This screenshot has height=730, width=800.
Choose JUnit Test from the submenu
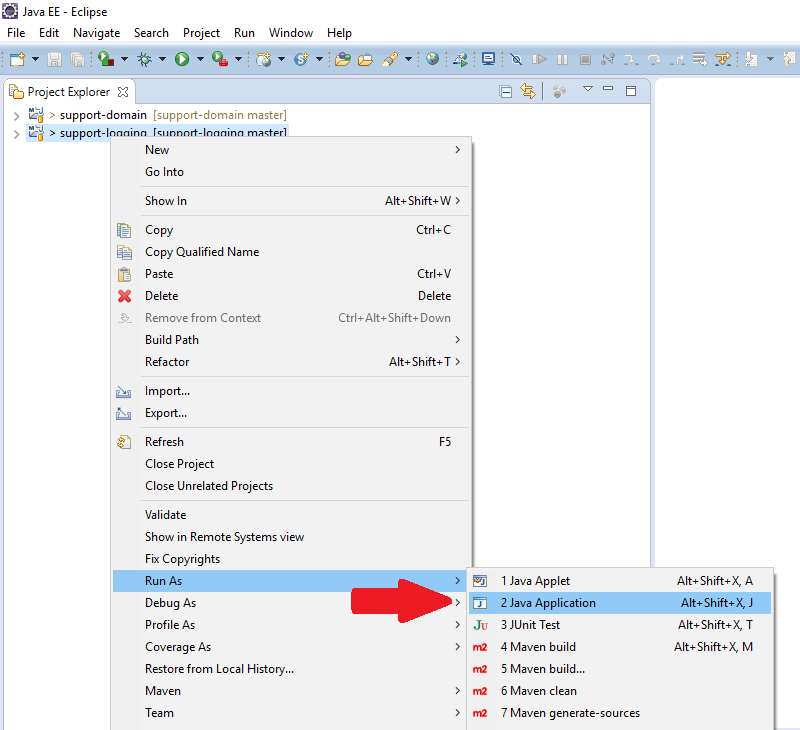[530, 625]
